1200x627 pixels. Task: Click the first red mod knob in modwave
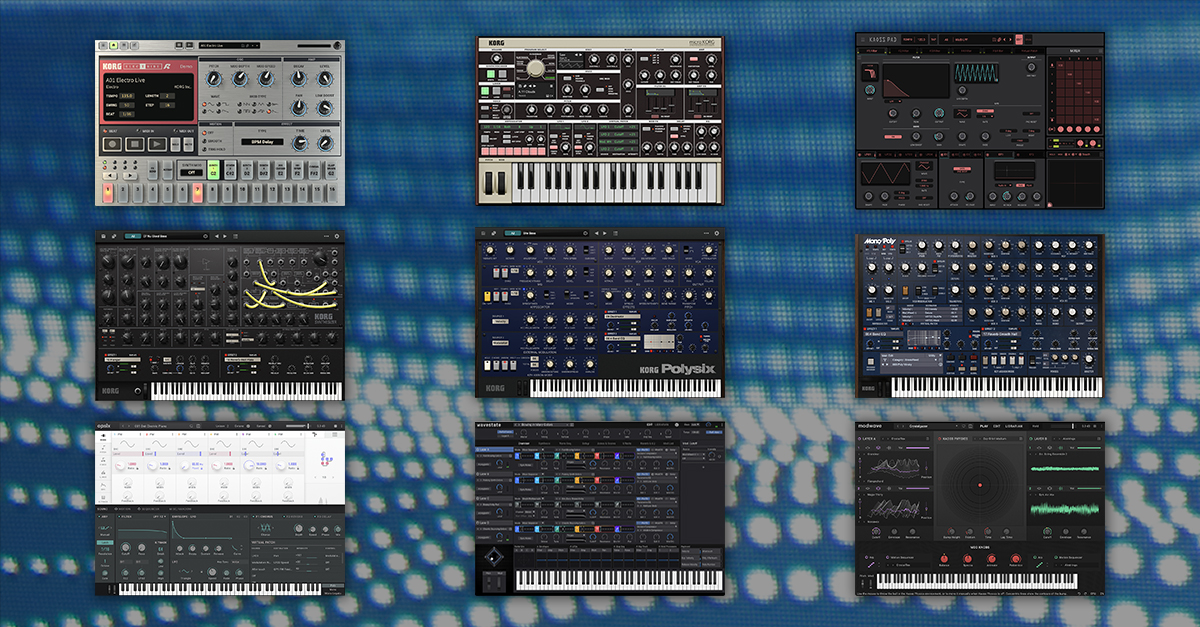(944, 558)
